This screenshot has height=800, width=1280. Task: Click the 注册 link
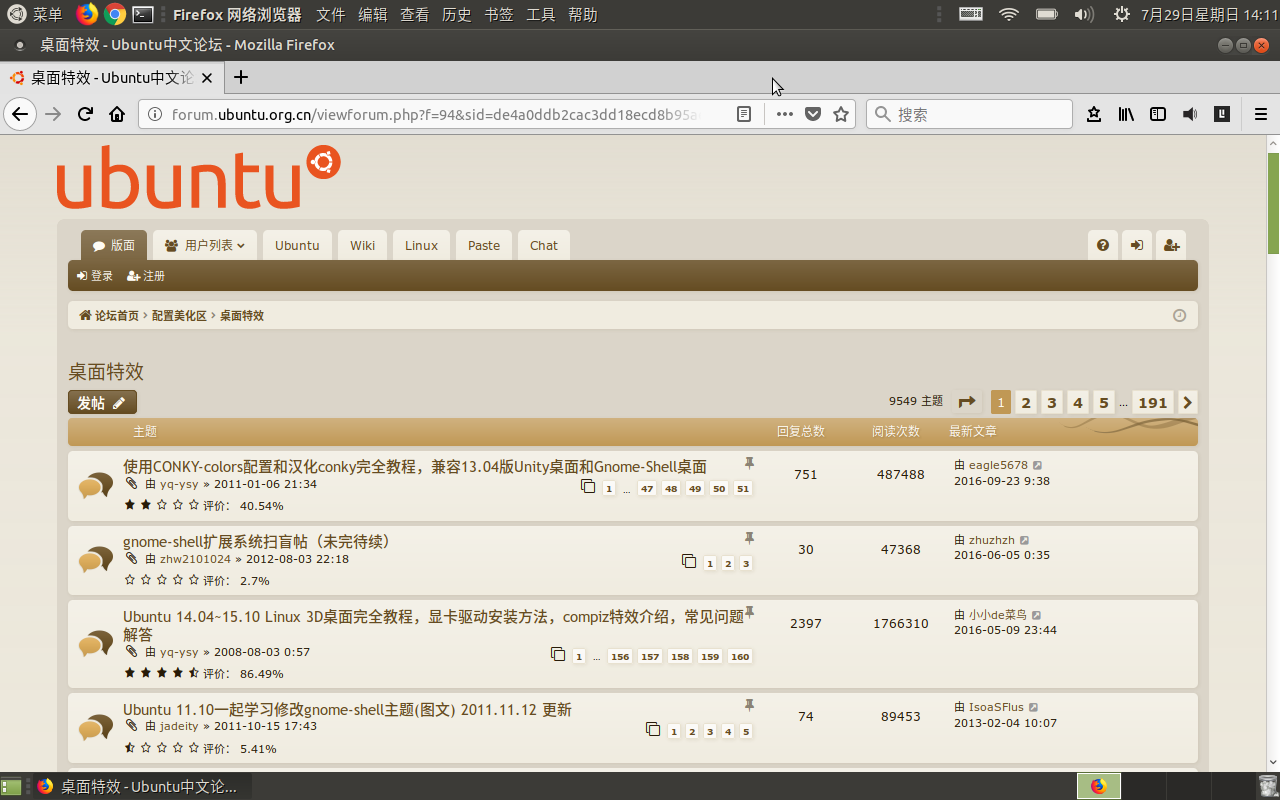coord(146,276)
